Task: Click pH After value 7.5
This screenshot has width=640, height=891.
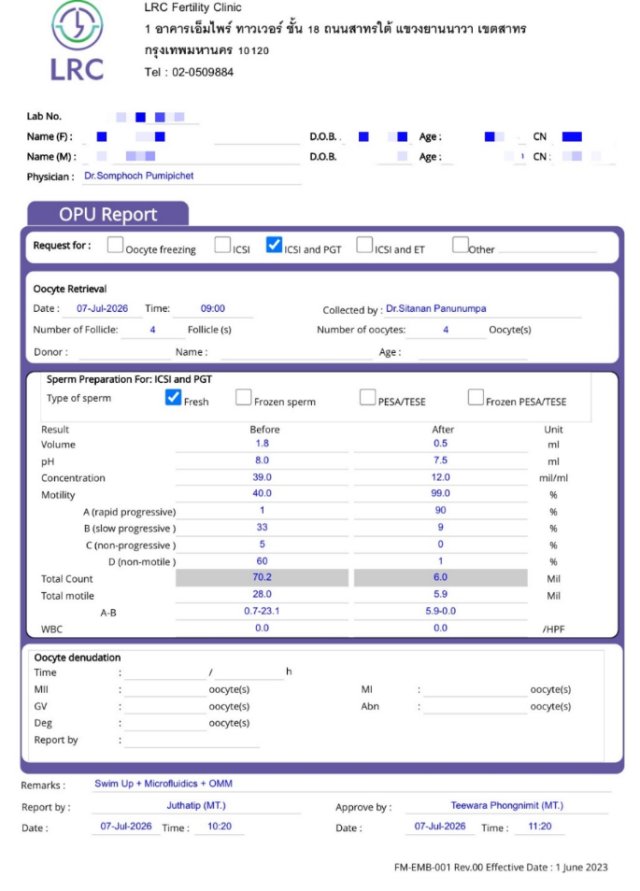Action: [x=440, y=461]
